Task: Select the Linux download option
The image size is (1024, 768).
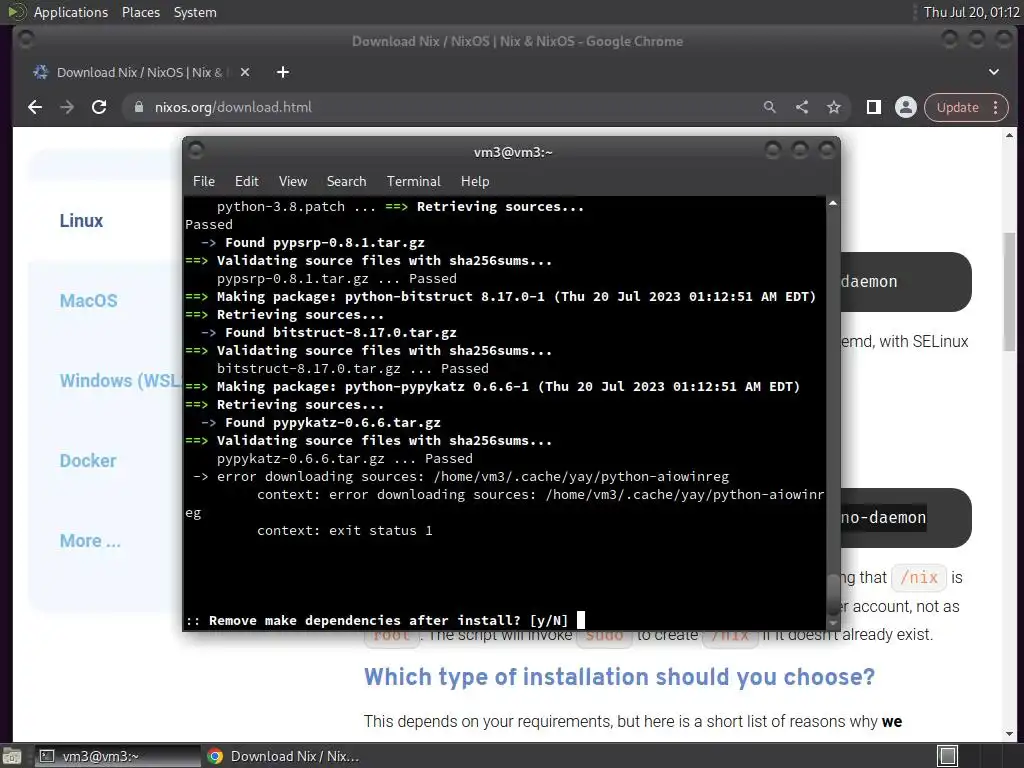Action: (x=82, y=221)
